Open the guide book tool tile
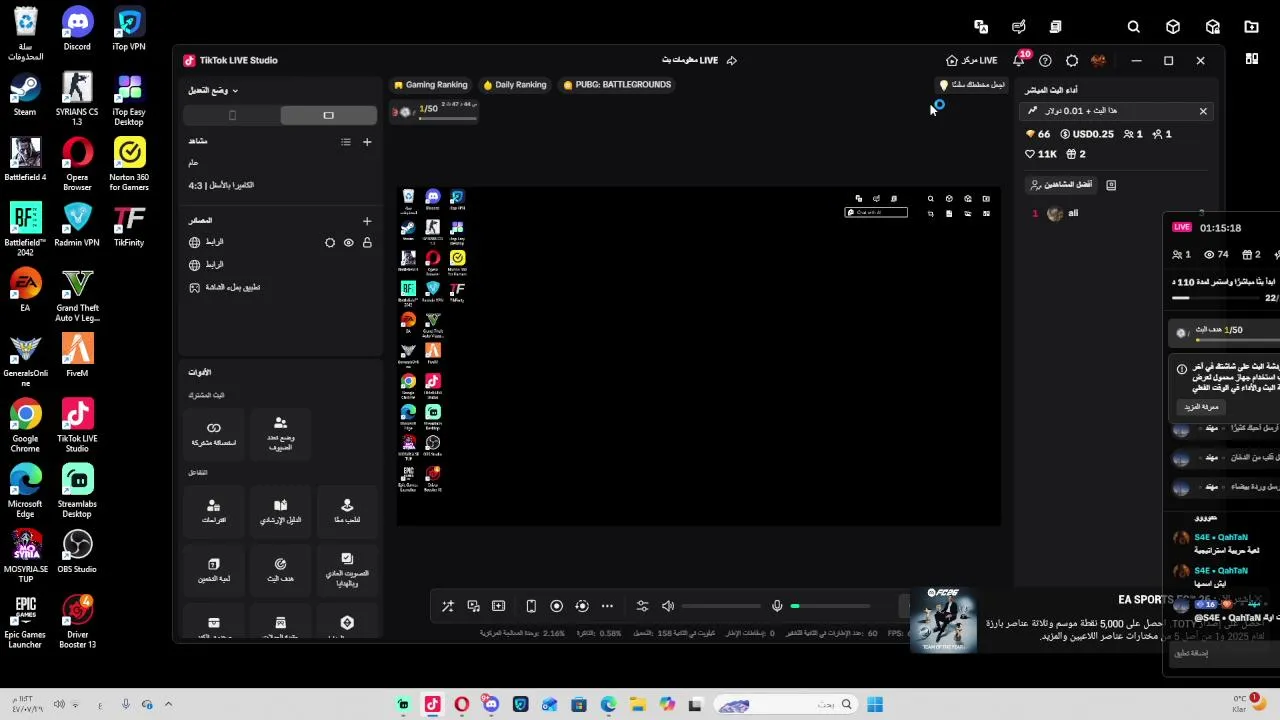Image resolution: width=1280 pixels, height=720 pixels. pyautogui.click(x=280, y=511)
